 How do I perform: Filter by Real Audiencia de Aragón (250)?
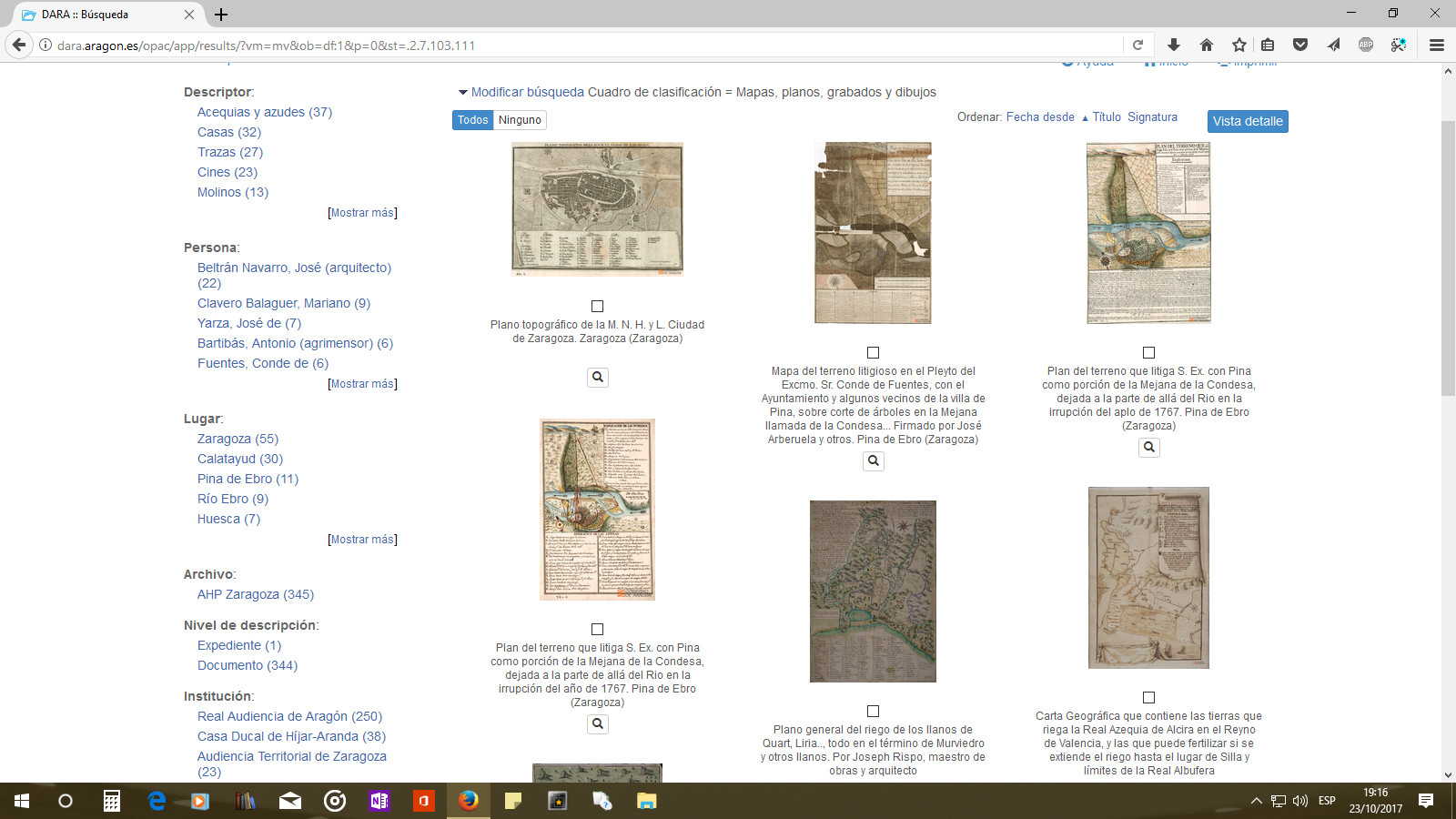pyautogui.click(x=290, y=716)
